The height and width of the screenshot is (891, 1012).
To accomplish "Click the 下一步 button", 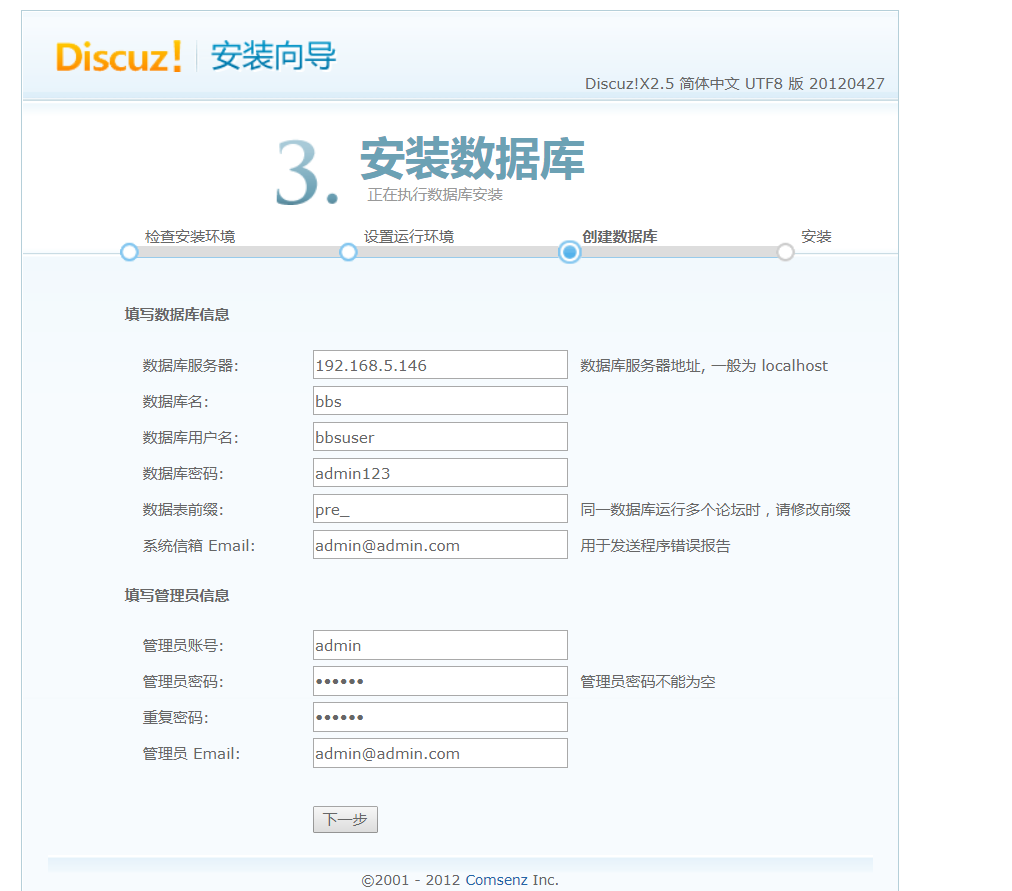I will coord(345,819).
